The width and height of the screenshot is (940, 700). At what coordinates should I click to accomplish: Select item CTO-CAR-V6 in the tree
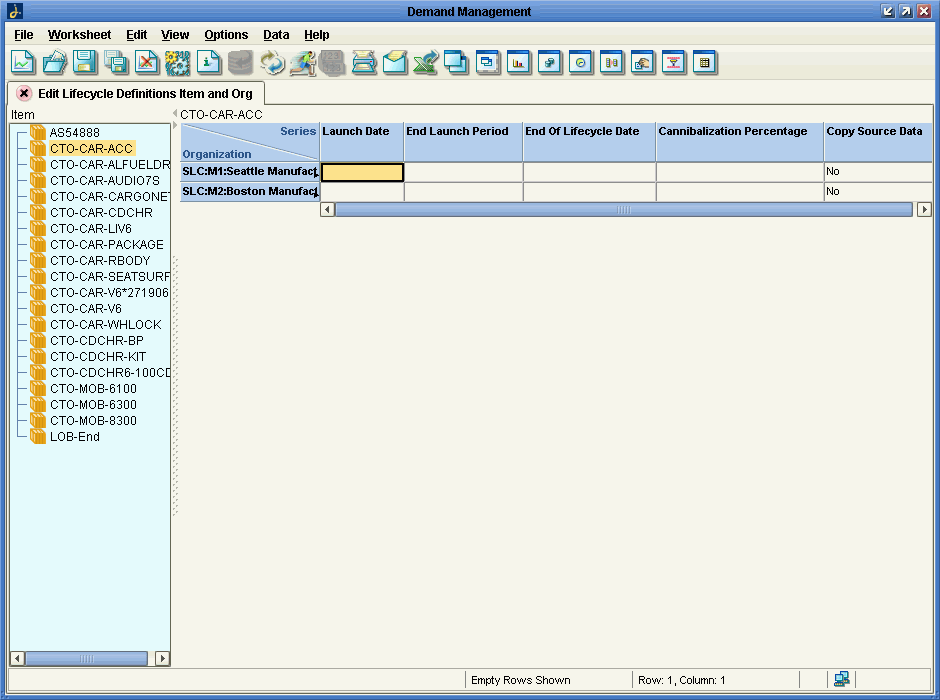(86, 309)
